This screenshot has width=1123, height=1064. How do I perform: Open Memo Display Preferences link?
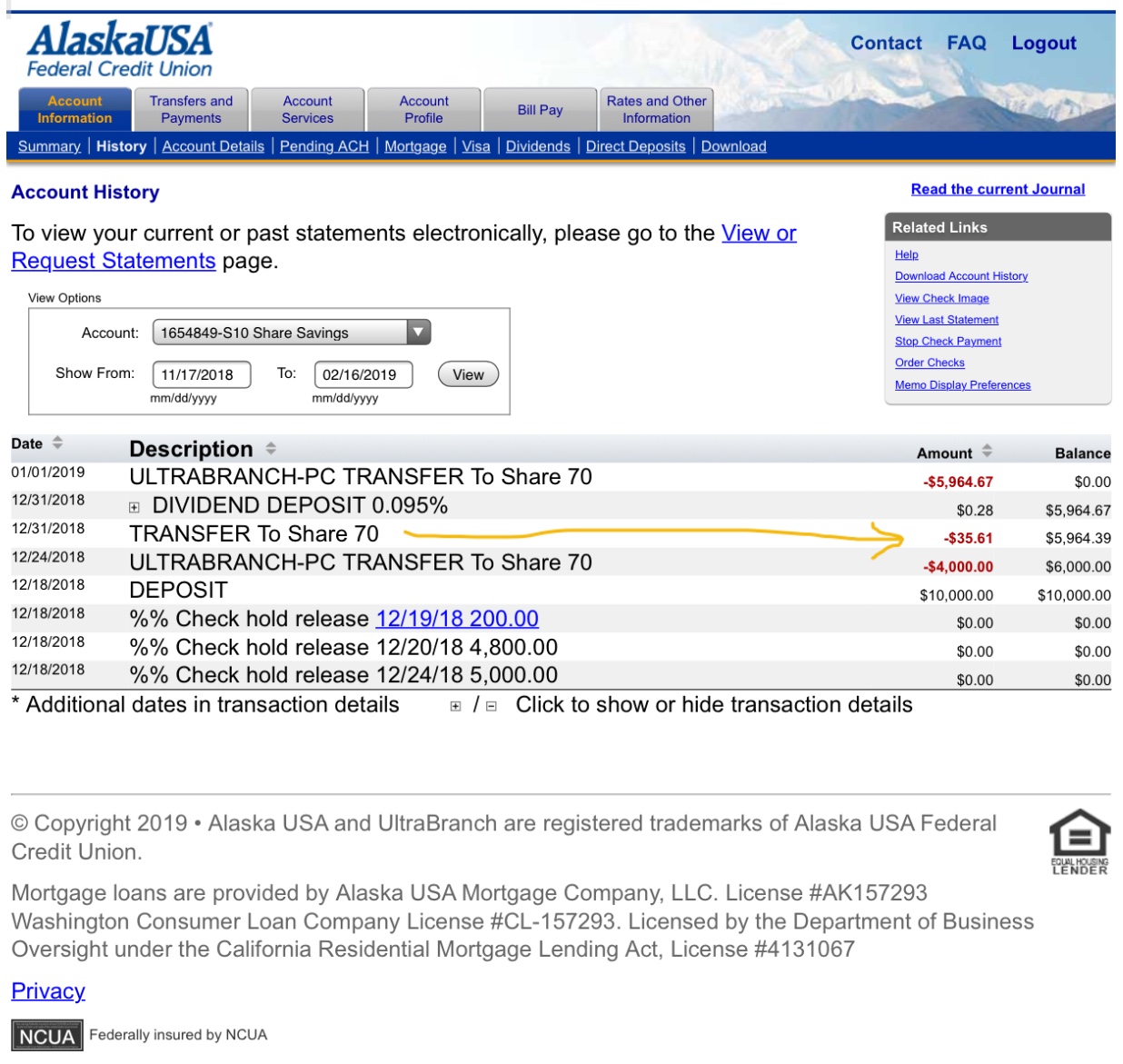pos(963,385)
